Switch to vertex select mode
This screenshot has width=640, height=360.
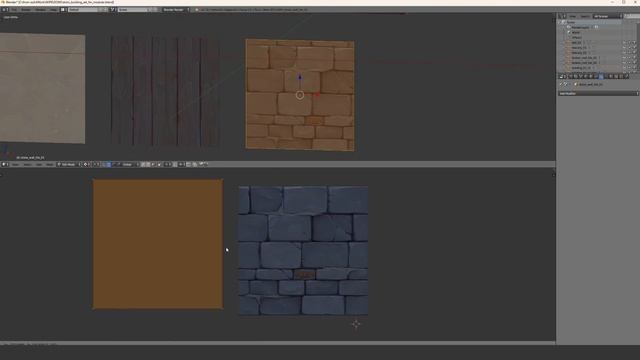point(142,164)
